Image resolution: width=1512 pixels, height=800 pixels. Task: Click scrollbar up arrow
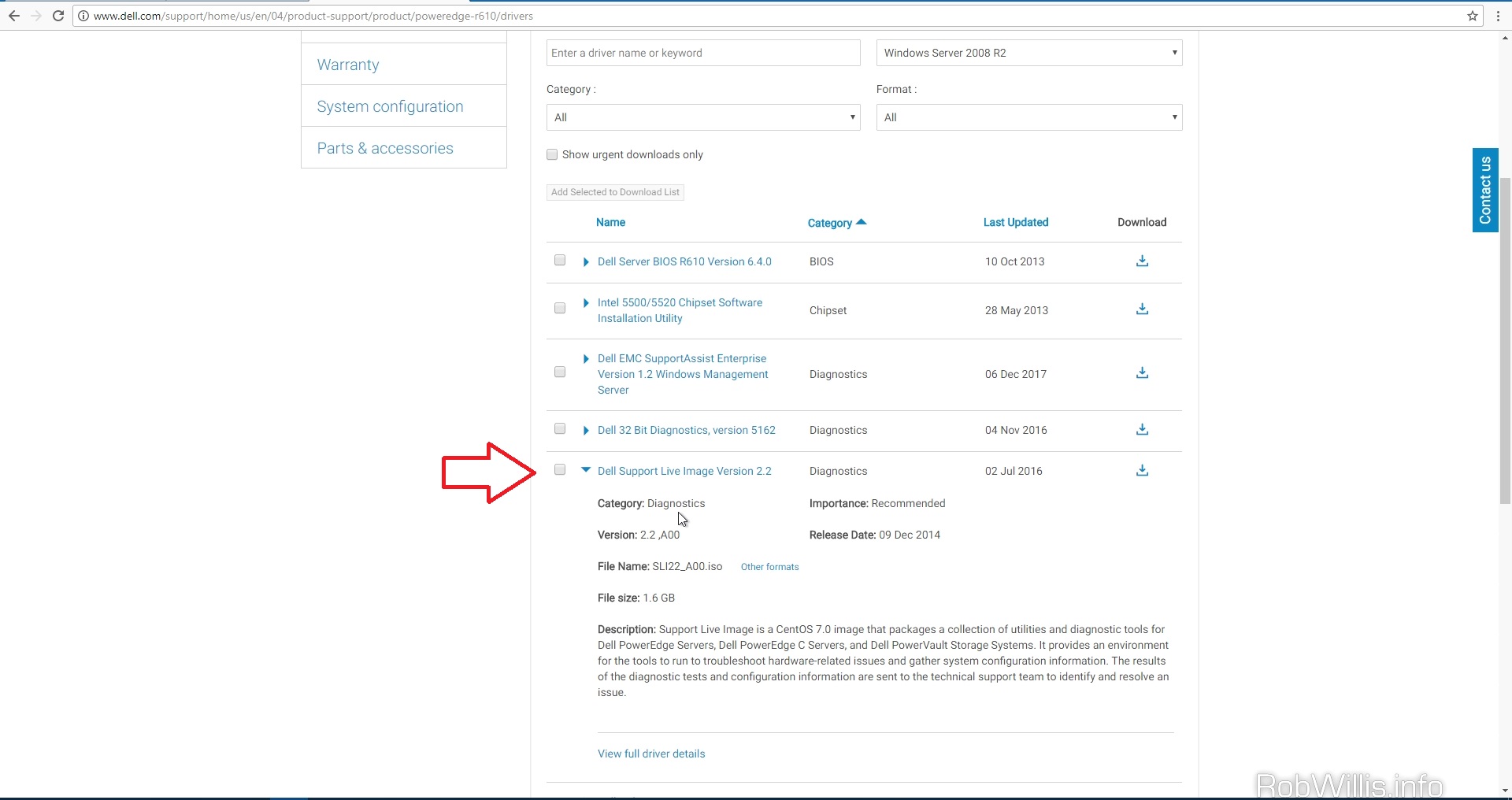[1505, 38]
